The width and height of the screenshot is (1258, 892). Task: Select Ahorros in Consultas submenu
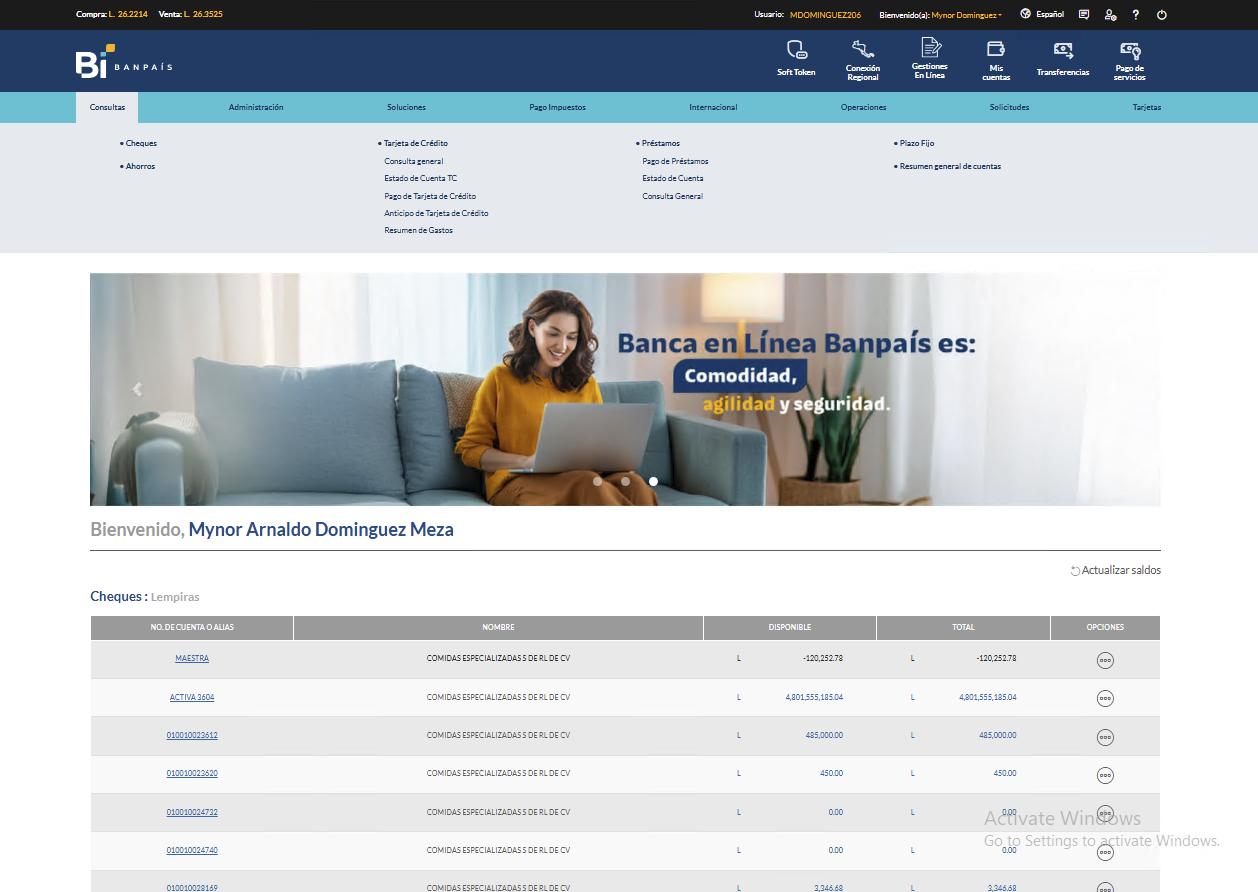click(138, 166)
